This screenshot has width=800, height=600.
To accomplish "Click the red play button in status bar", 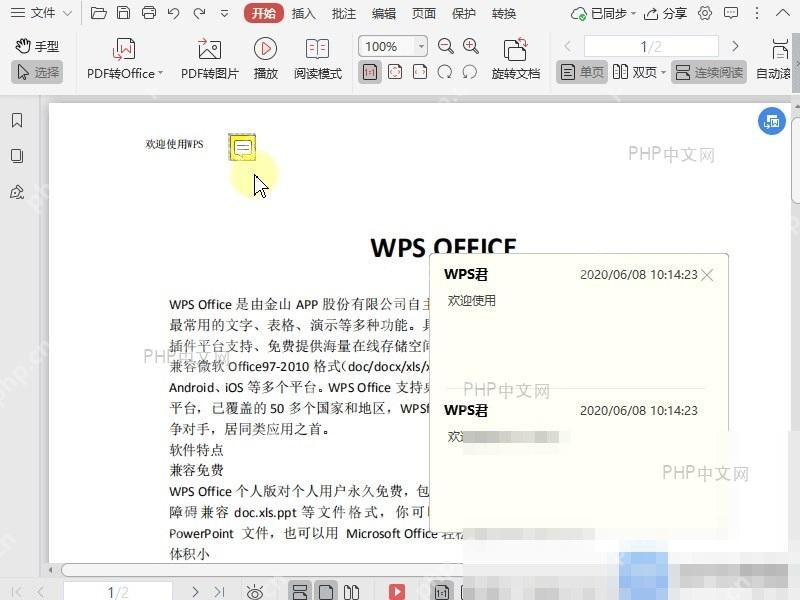I will [396, 592].
